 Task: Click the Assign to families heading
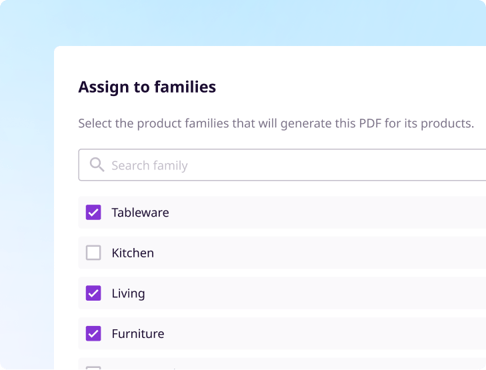pyautogui.click(x=147, y=87)
